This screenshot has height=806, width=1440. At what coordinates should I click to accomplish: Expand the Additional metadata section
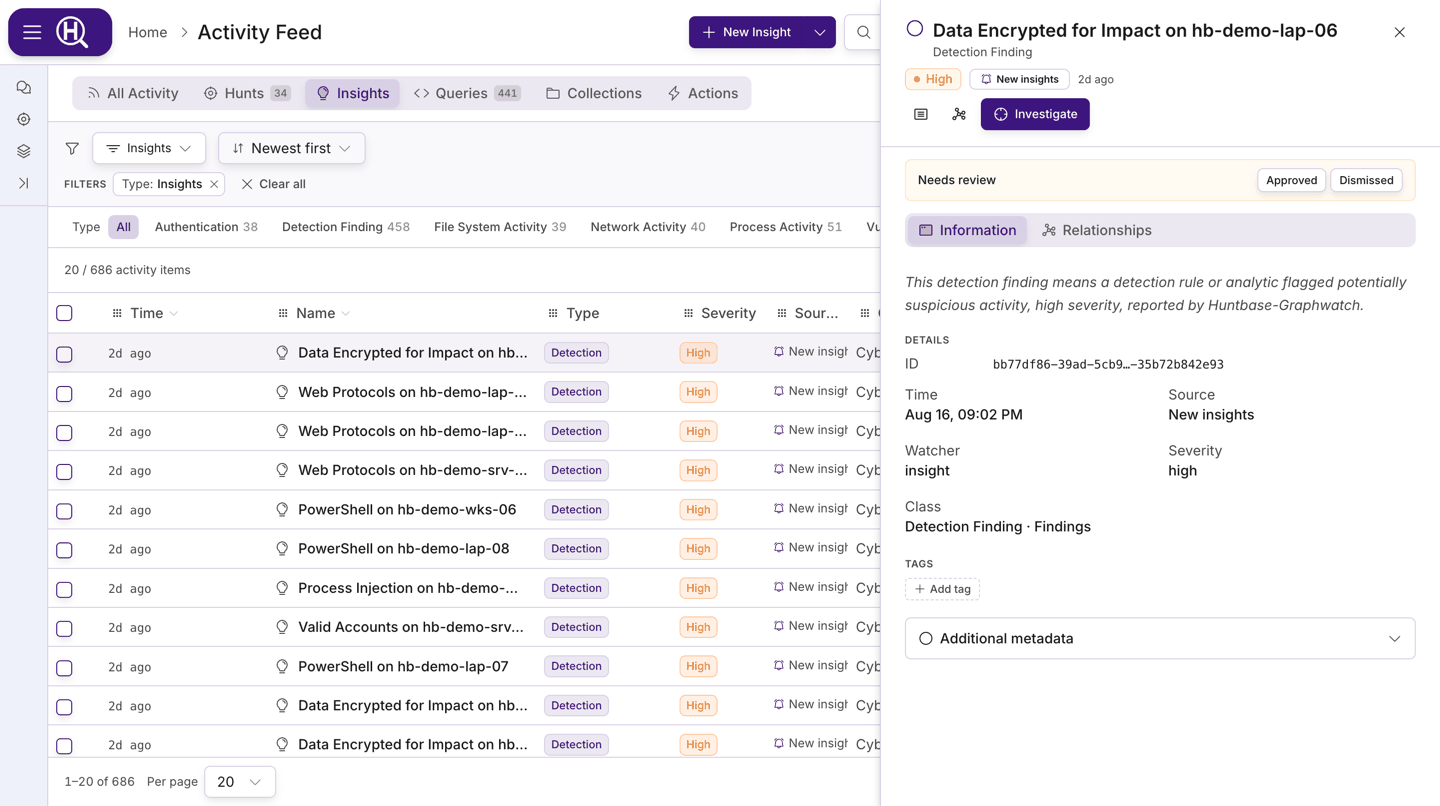coord(1160,638)
